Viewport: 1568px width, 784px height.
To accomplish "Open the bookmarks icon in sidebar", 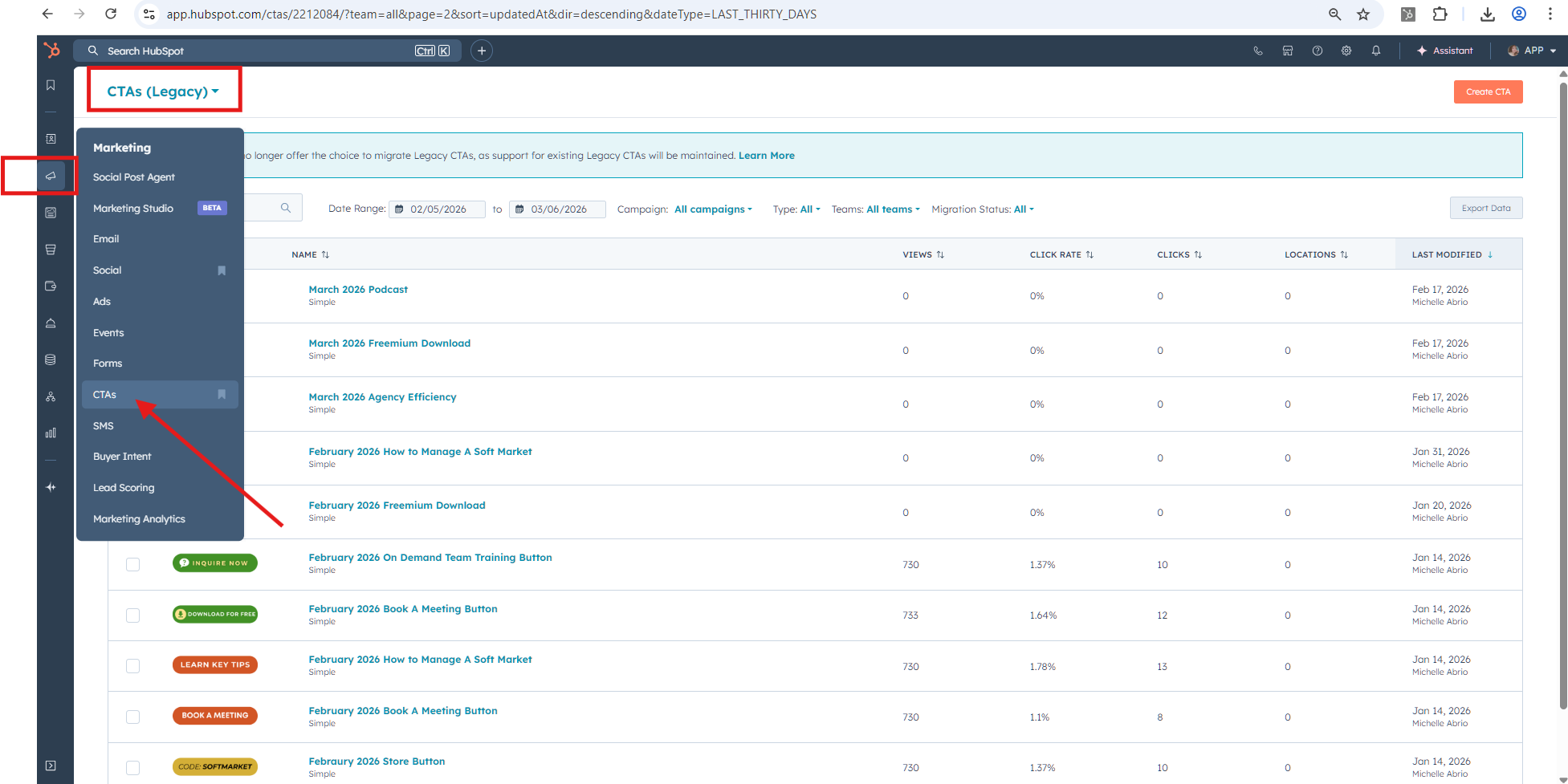I will [51, 85].
